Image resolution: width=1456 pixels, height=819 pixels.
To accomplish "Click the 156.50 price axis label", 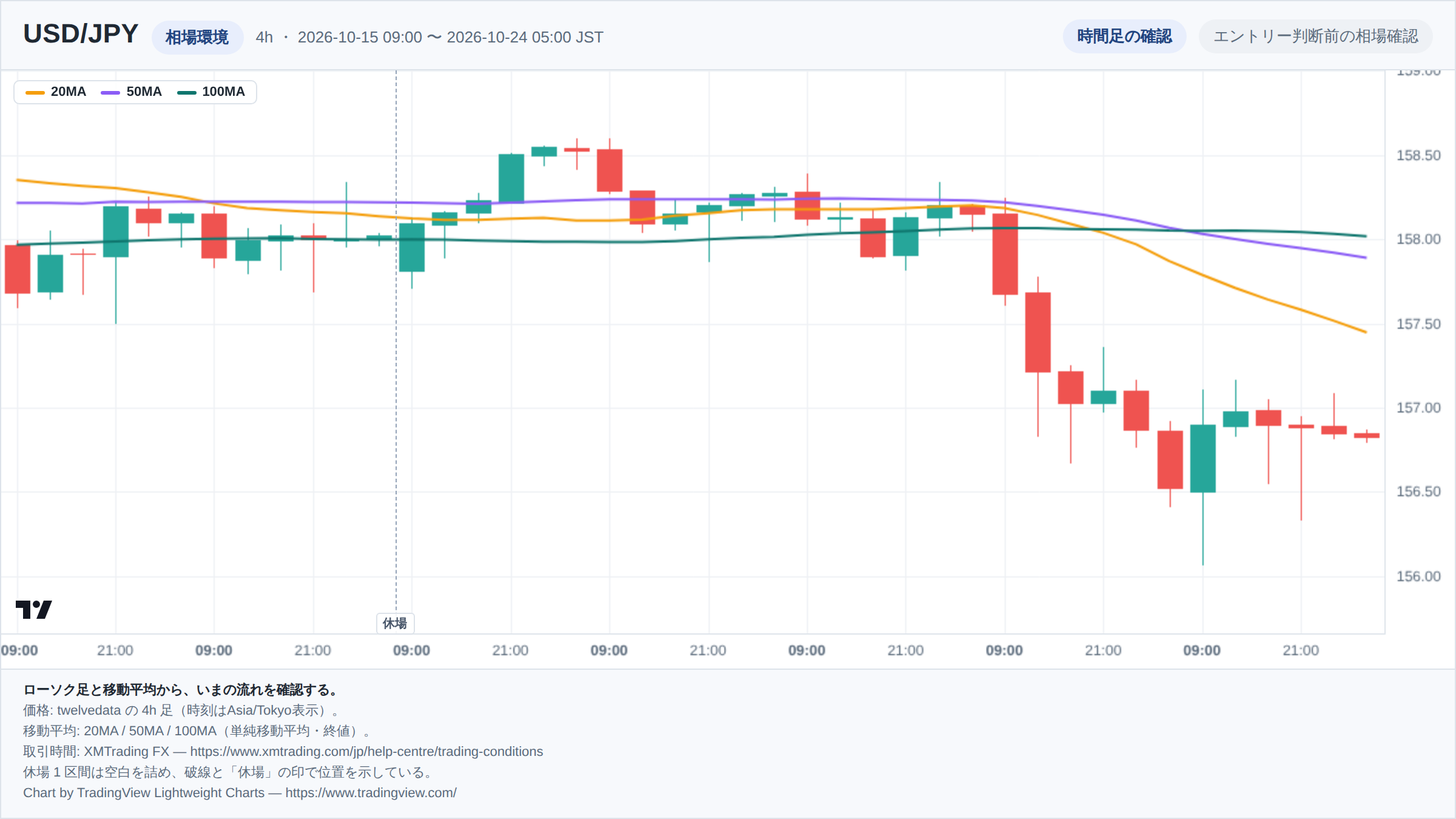I will pos(1418,491).
